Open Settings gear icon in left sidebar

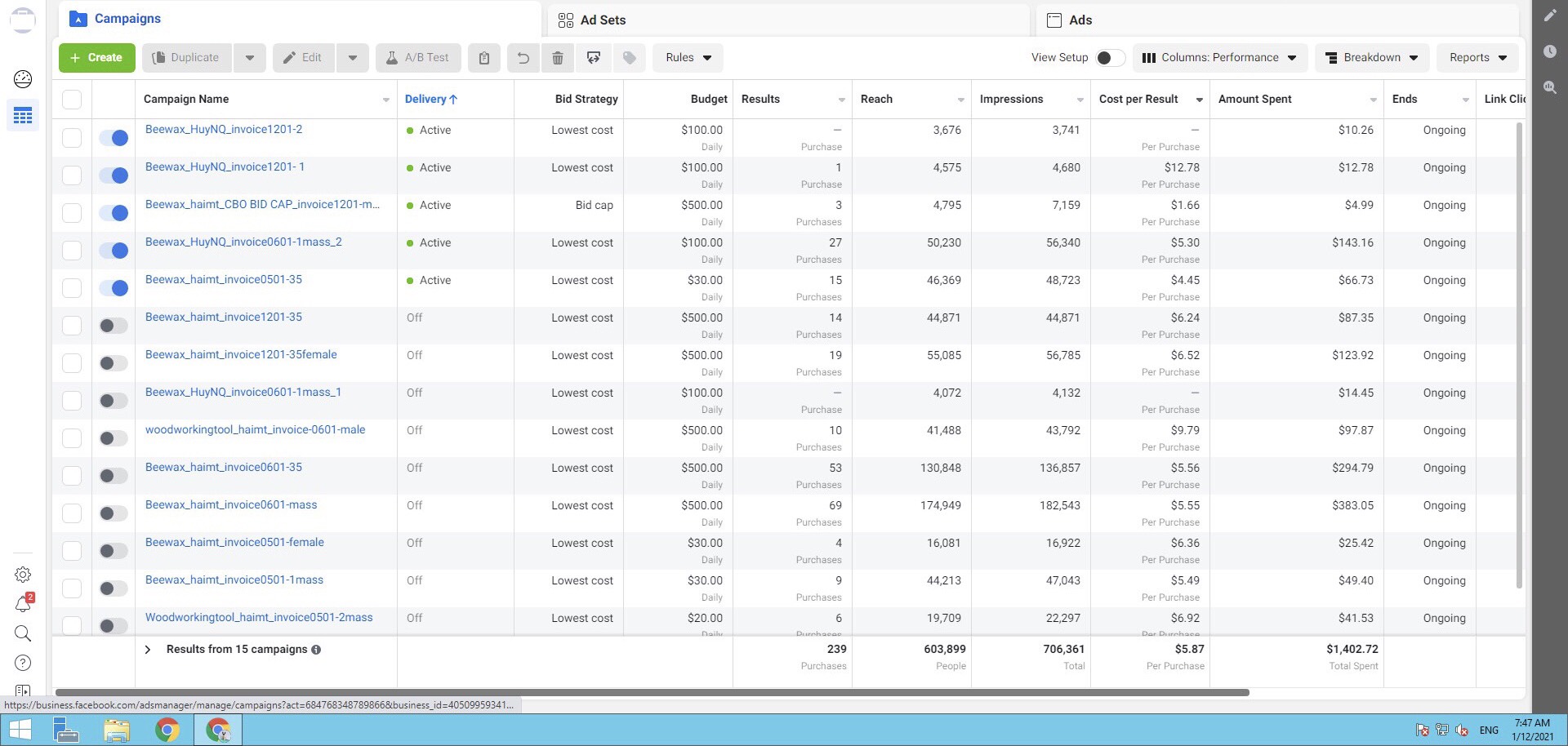click(x=23, y=575)
